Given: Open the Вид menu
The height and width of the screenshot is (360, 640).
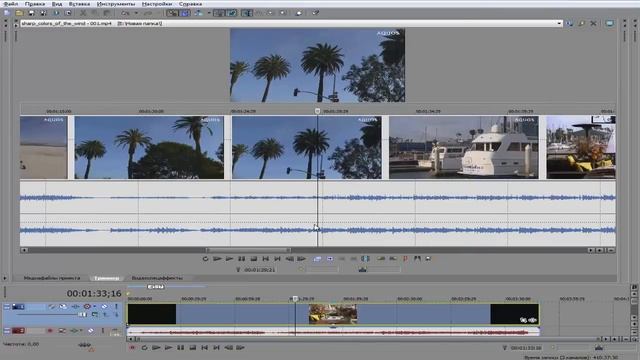Looking at the screenshot, I should point(57,4).
